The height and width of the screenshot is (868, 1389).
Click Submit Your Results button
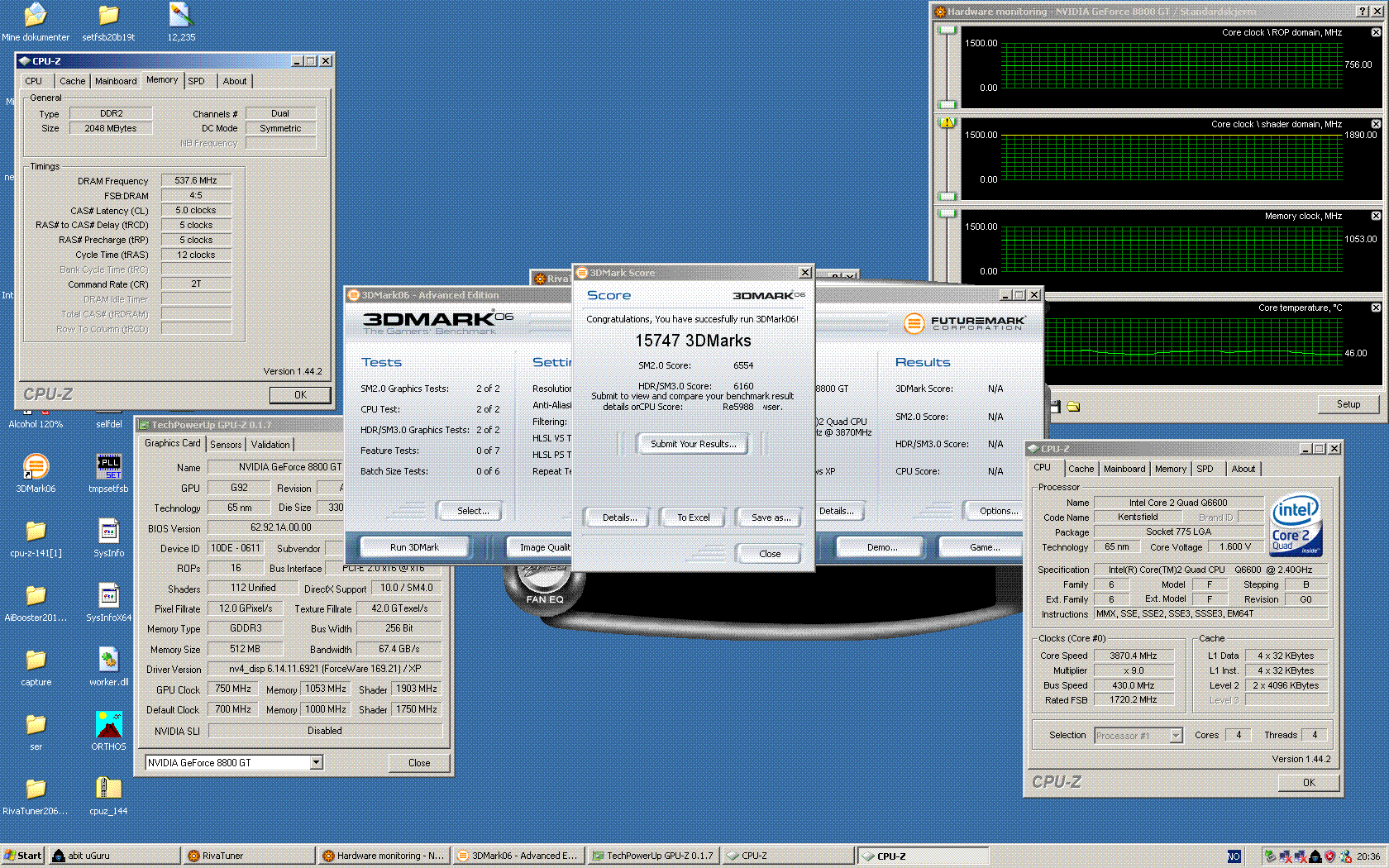(x=693, y=444)
